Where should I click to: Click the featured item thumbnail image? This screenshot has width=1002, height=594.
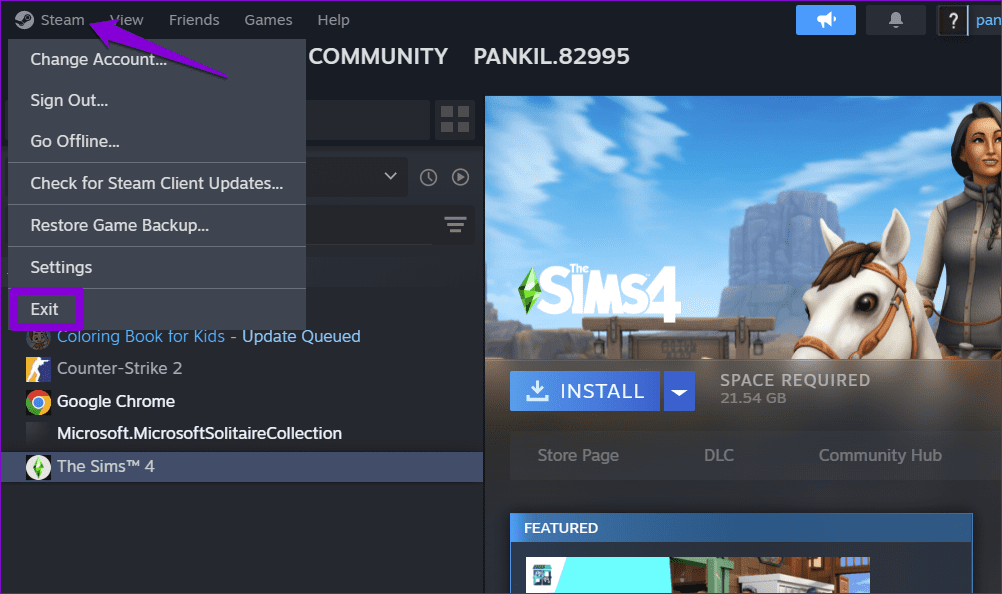(x=697, y=575)
